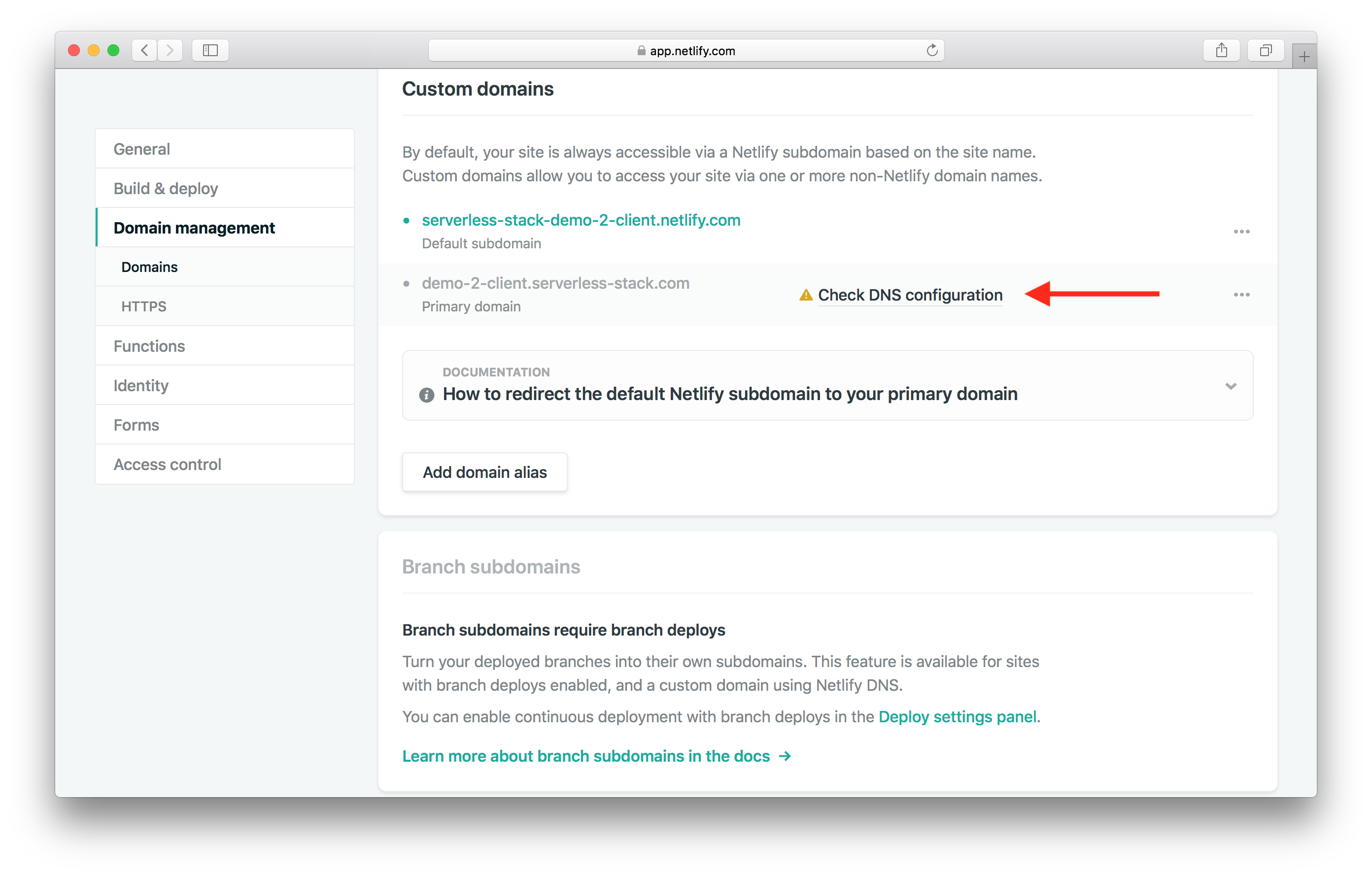Click the Safari forward arrow button

[170, 51]
